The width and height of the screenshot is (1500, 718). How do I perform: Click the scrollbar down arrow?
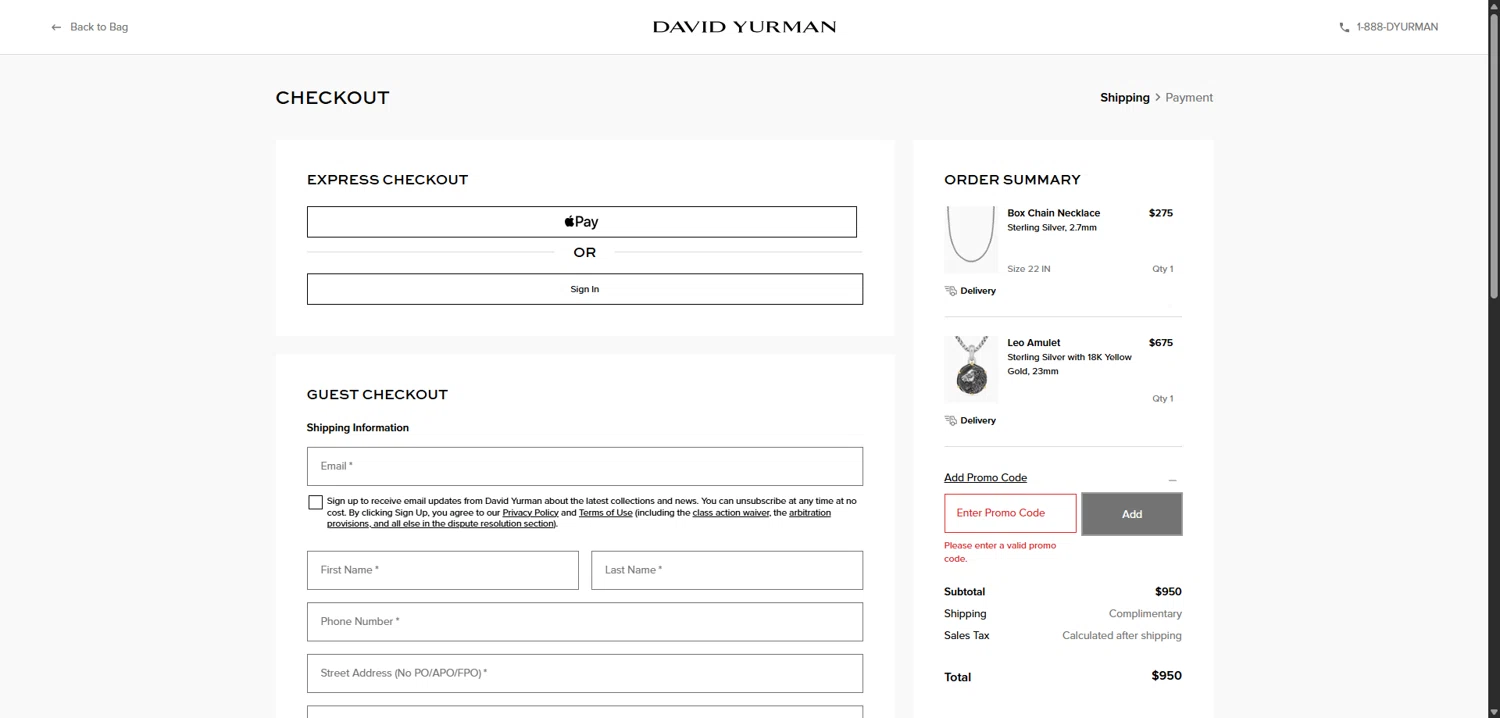(1493, 711)
